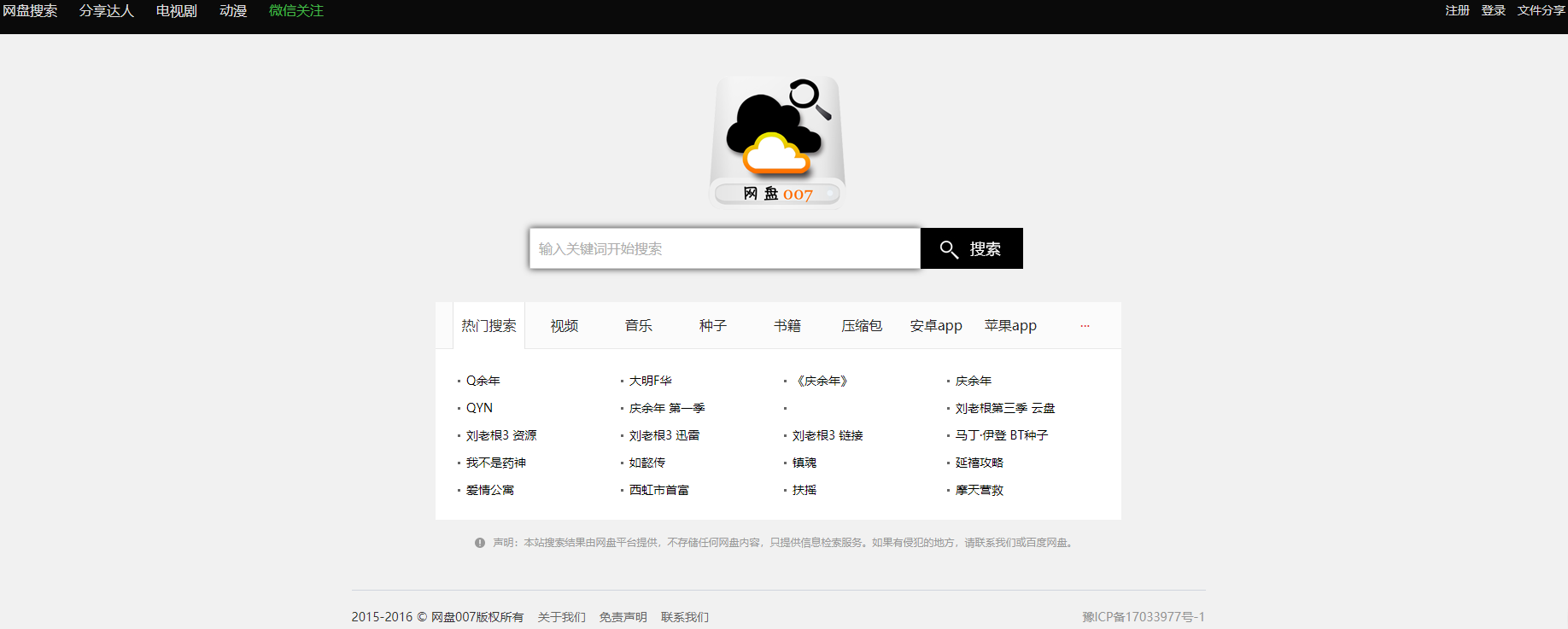Open 延禧攻略 hot search
This screenshot has width=1568, height=629.
tap(980, 463)
